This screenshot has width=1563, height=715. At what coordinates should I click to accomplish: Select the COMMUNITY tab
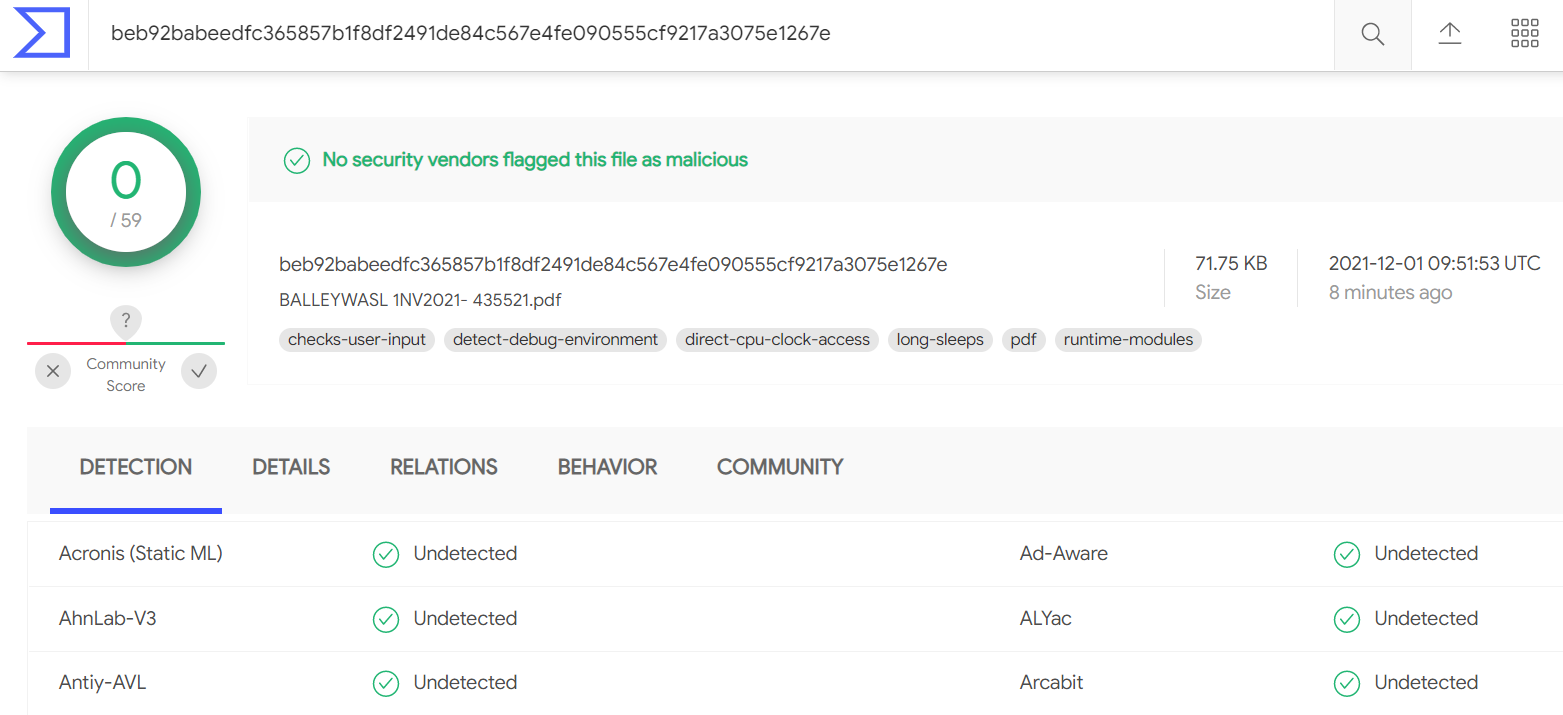(780, 467)
